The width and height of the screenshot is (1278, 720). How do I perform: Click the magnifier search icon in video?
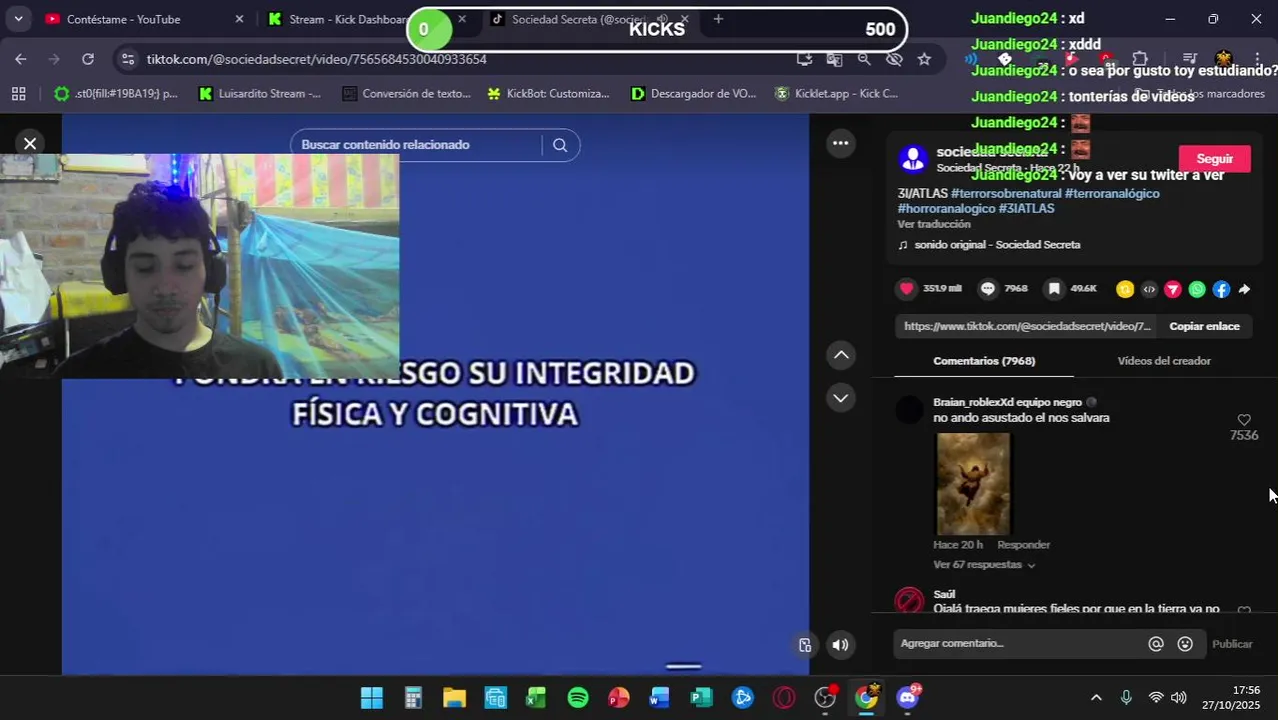coord(560,145)
